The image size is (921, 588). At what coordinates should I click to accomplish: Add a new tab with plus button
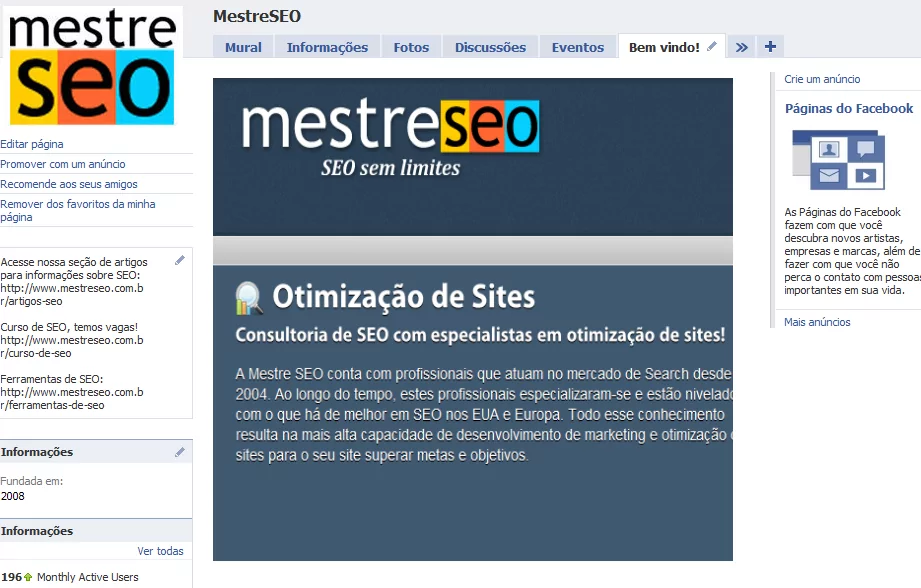point(770,47)
